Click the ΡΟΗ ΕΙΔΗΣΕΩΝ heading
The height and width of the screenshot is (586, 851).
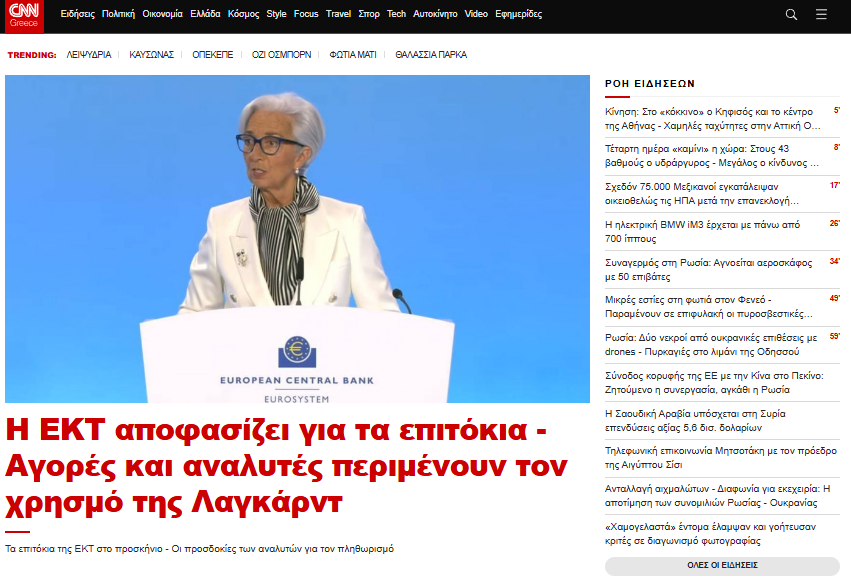tap(650, 84)
